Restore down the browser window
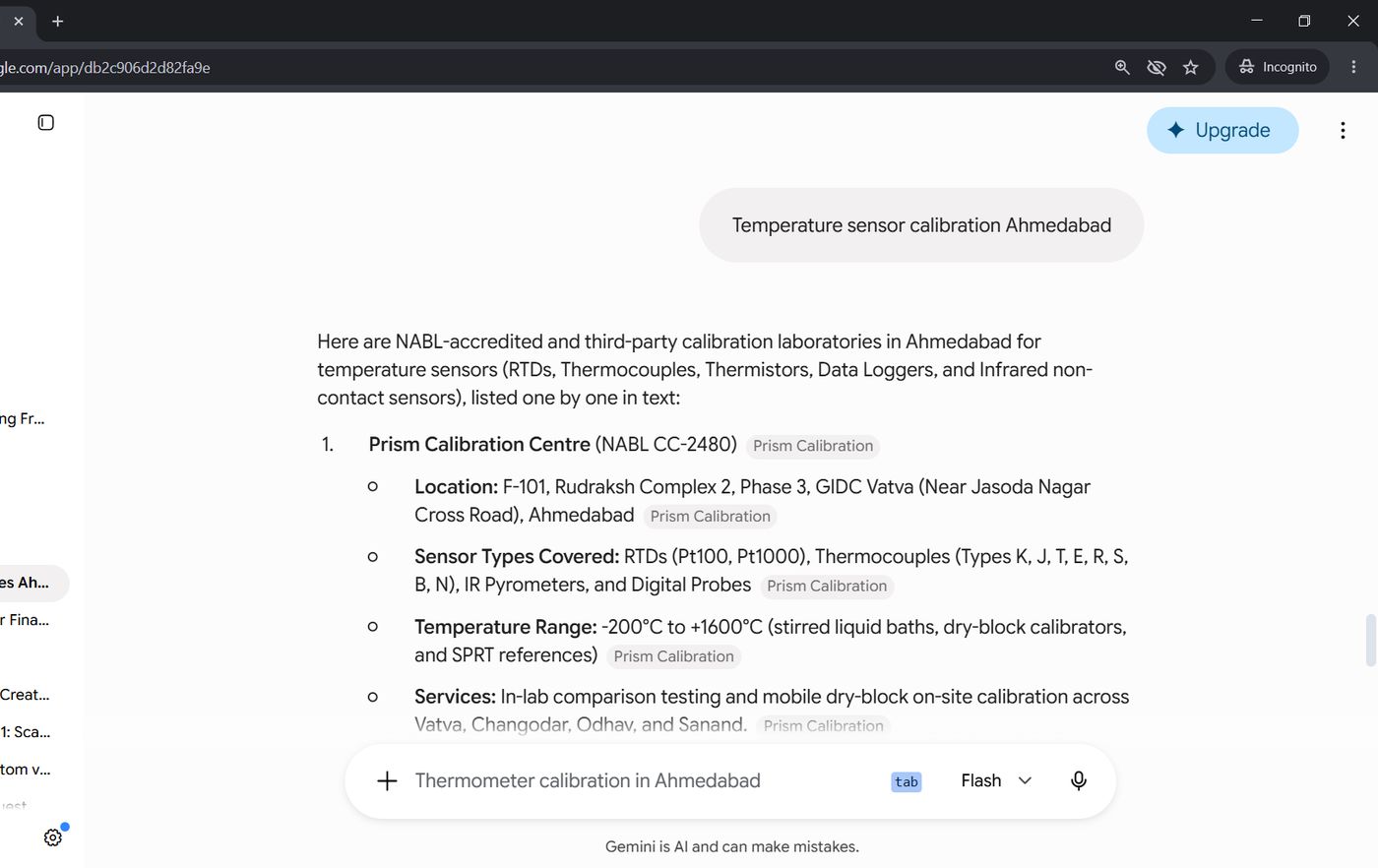 1304,21
